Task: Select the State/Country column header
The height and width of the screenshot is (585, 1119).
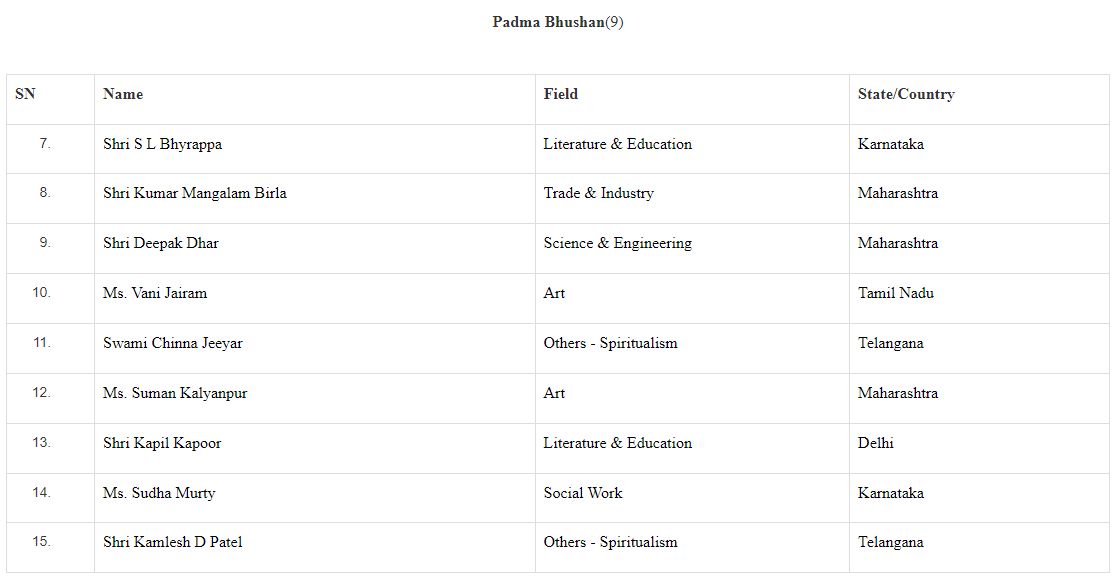Action: (906, 94)
